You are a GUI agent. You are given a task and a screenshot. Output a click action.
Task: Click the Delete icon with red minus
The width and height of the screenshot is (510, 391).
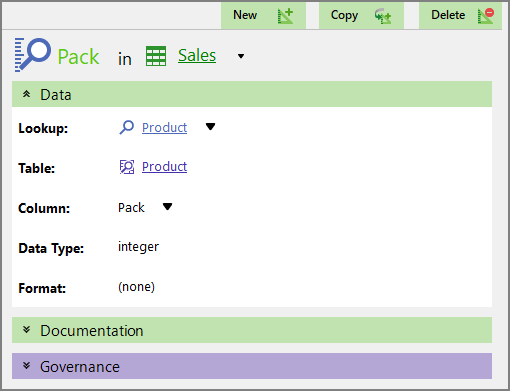[x=485, y=16]
